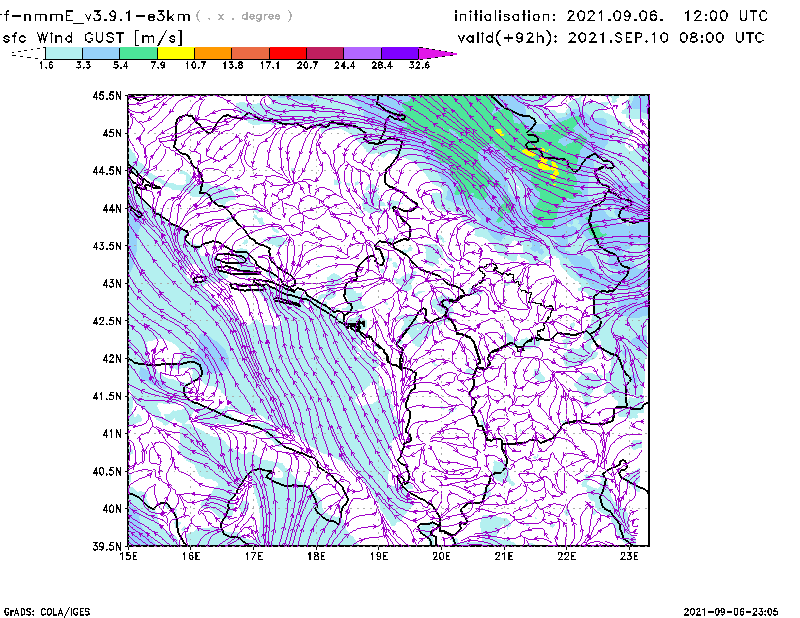This screenshot has width=800, height=618.
Task: Click the 20E longitude label
Action: coord(441,556)
